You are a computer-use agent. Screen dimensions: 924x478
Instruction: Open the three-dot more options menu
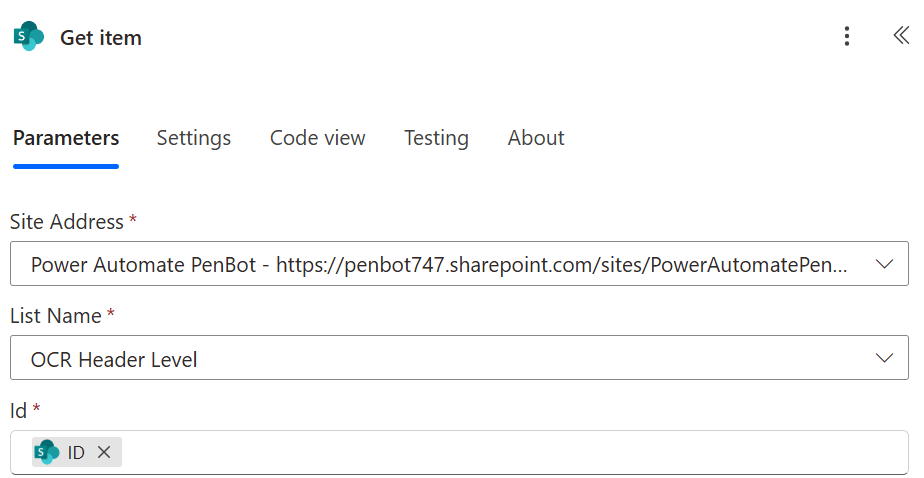coord(847,37)
